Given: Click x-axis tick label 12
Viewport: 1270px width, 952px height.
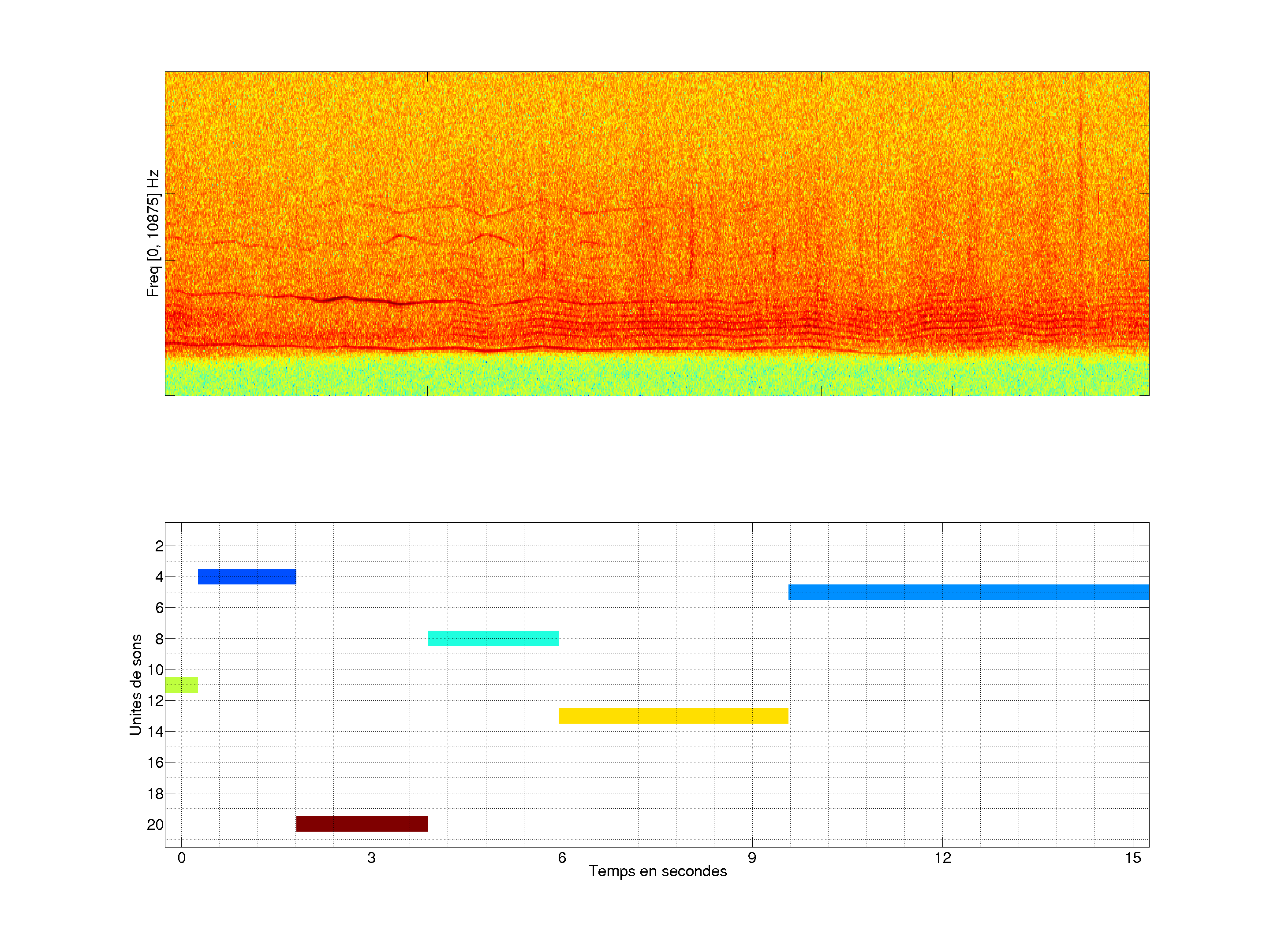Looking at the screenshot, I should 942,858.
